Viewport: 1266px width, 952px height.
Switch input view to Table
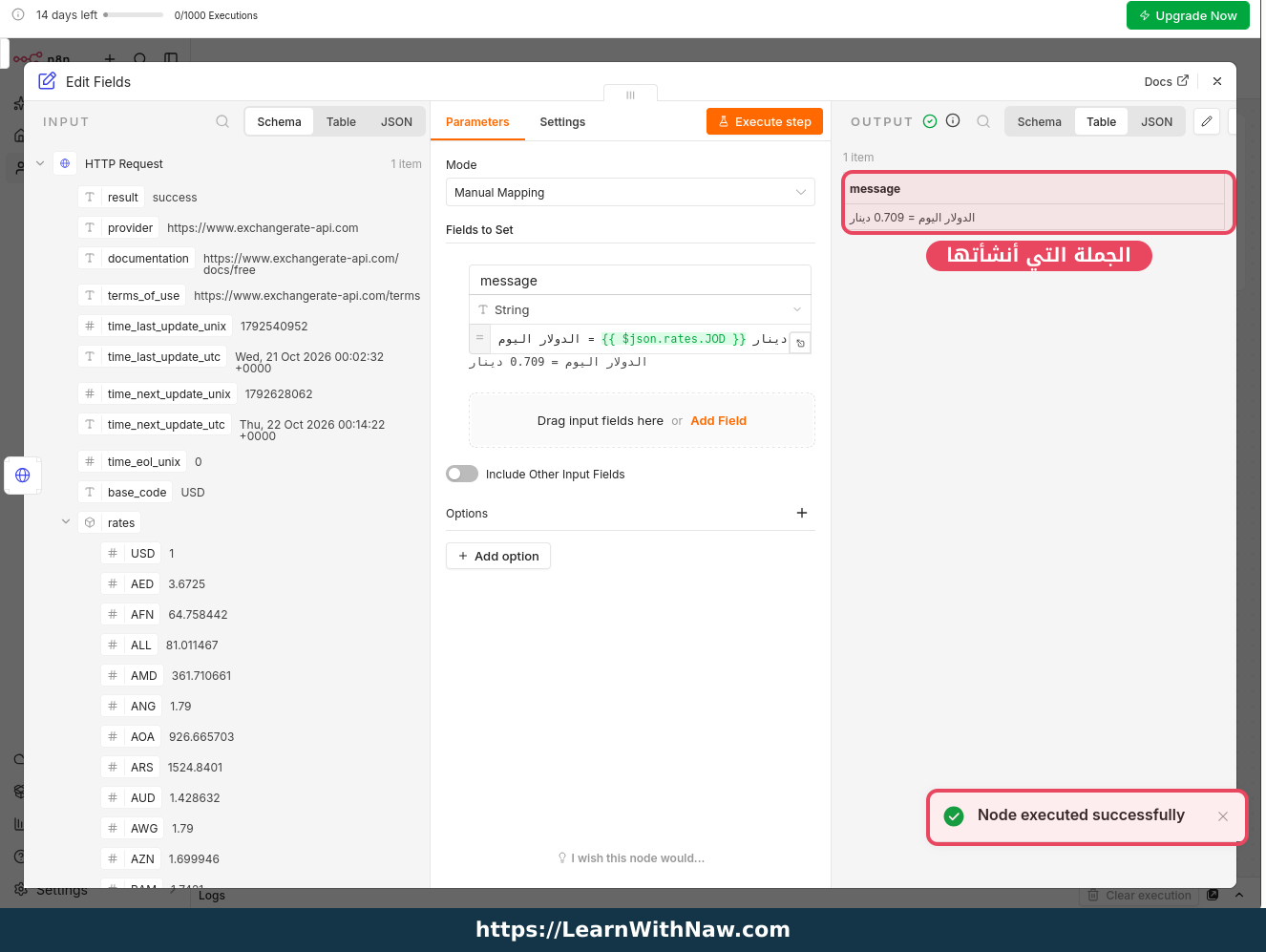[x=341, y=121]
